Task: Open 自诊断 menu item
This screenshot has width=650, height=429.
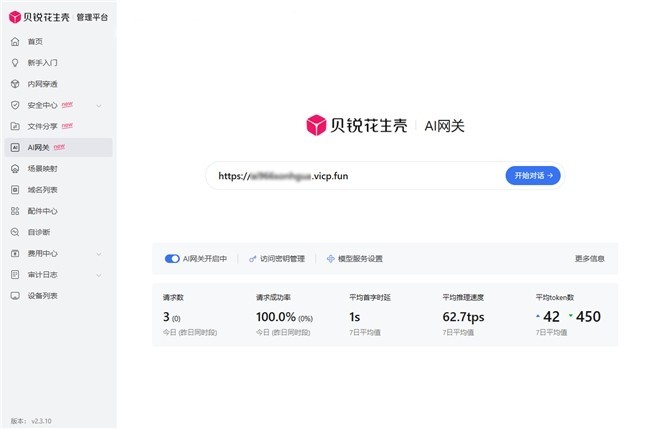Action: click(x=40, y=232)
